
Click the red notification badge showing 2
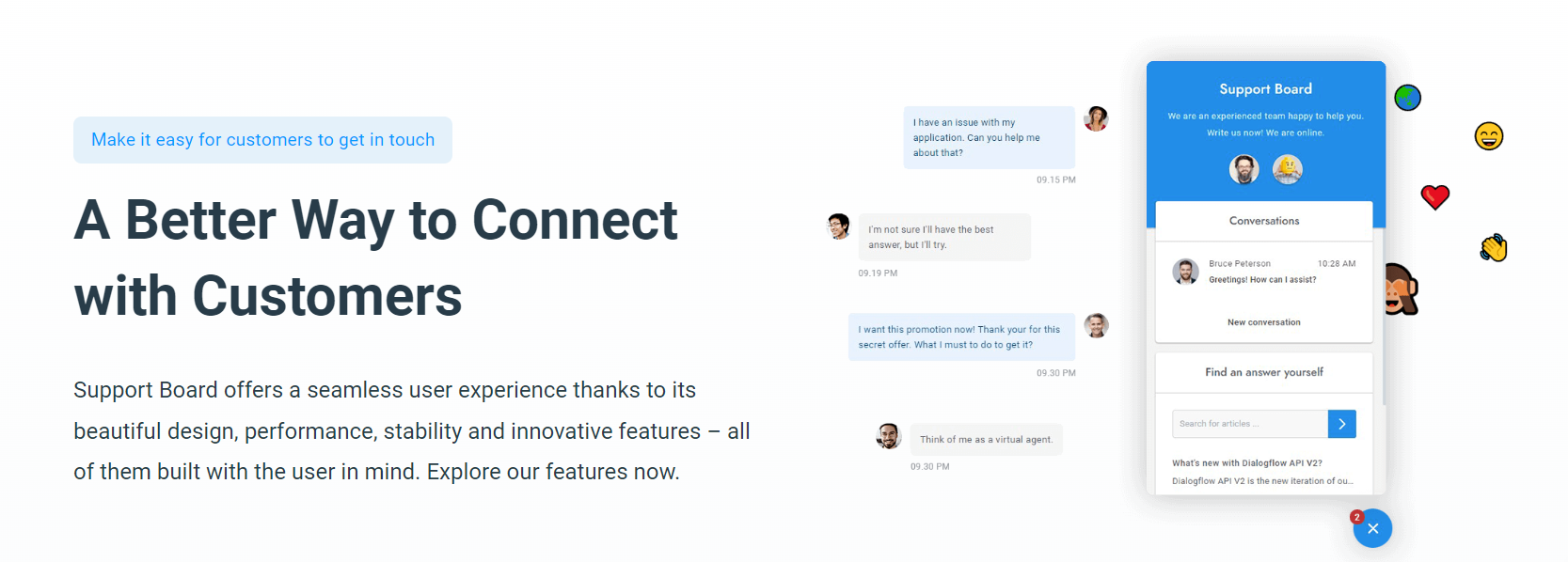click(x=1356, y=517)
